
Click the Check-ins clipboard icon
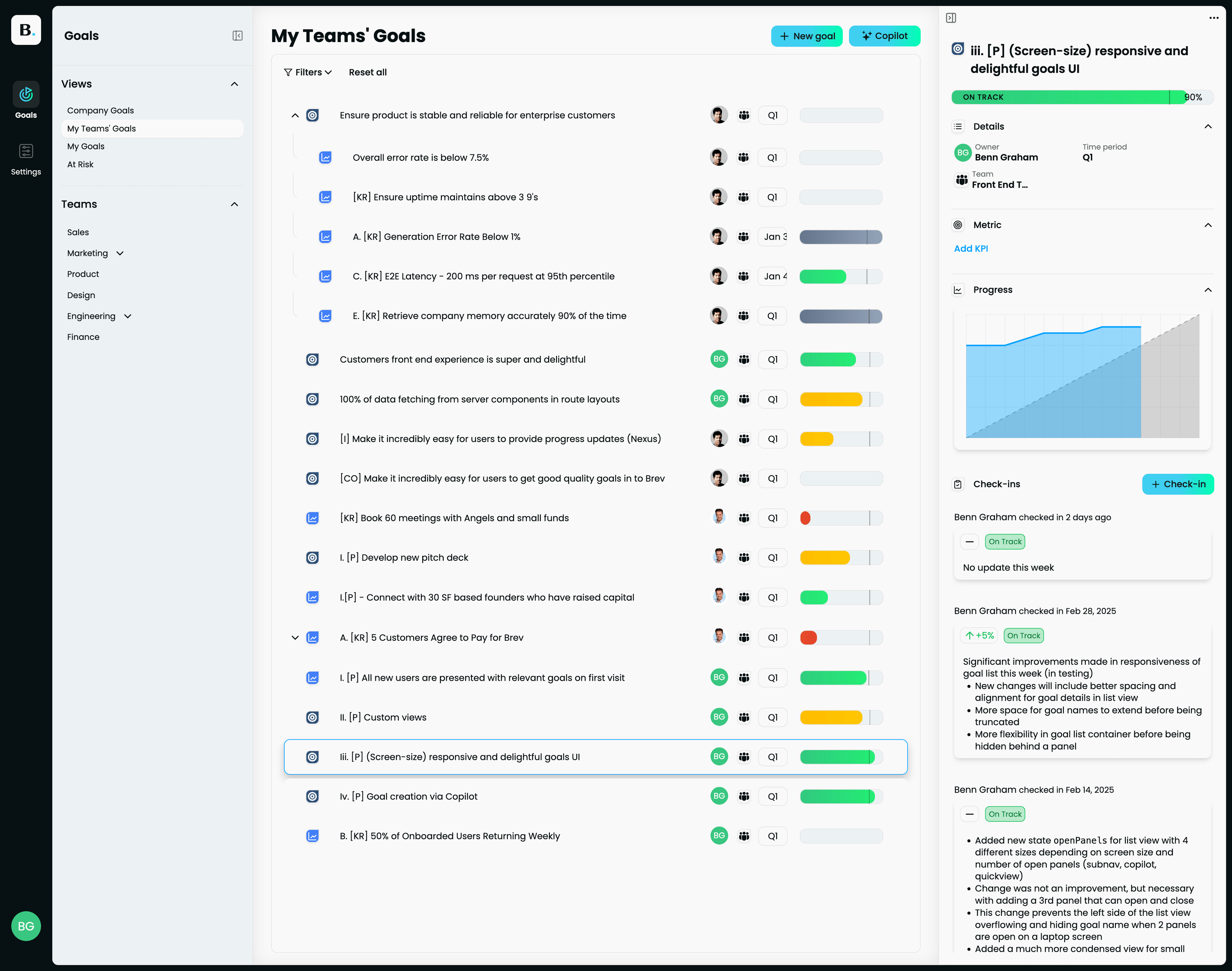click(958, 484)
